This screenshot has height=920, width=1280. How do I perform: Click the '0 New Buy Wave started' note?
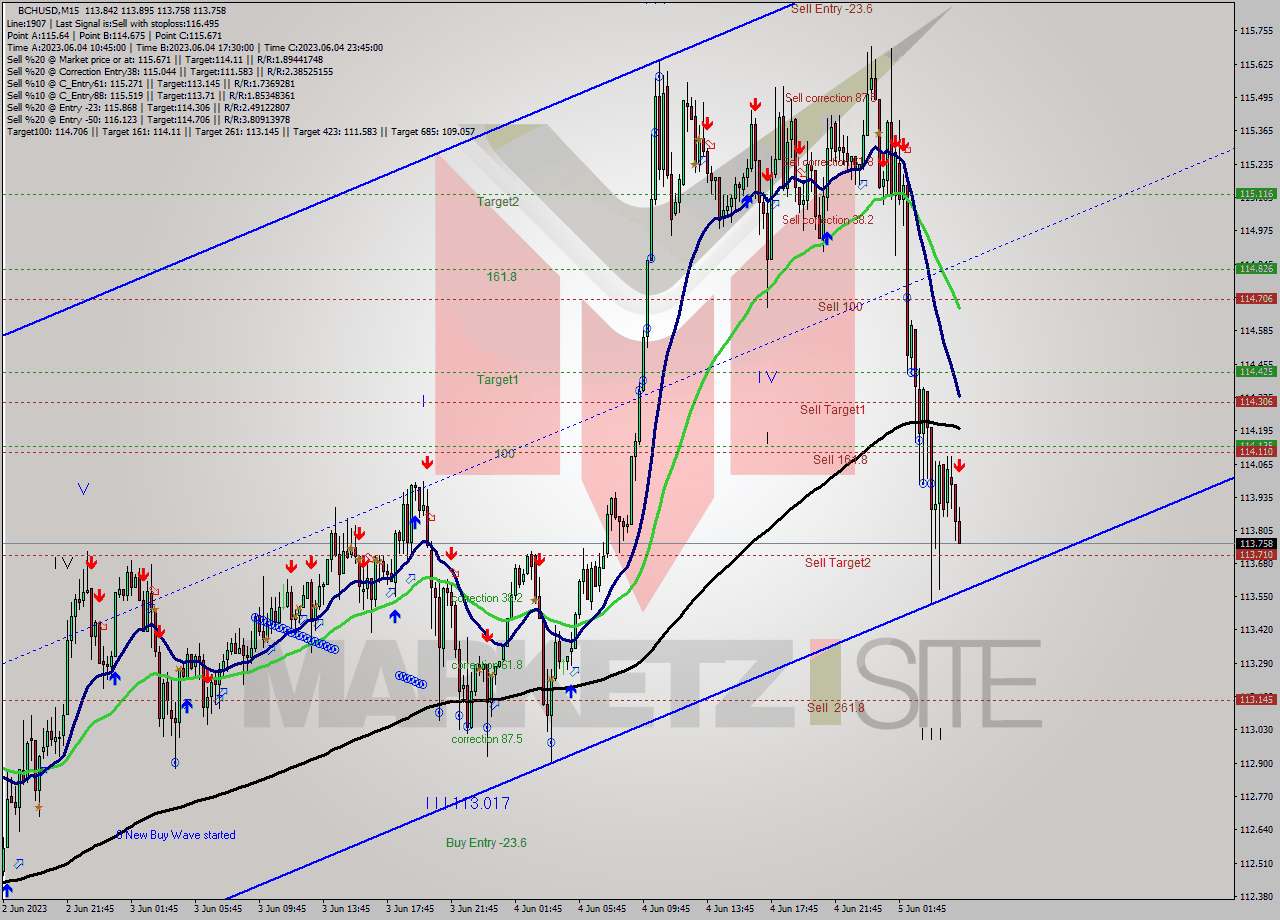coord(176,835)
